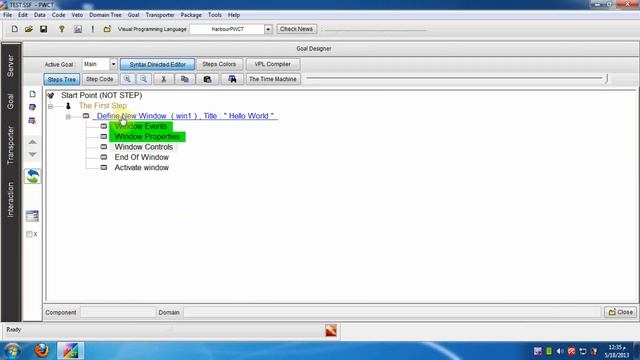Open the Domain Tree menu

[x=105, y=15]
